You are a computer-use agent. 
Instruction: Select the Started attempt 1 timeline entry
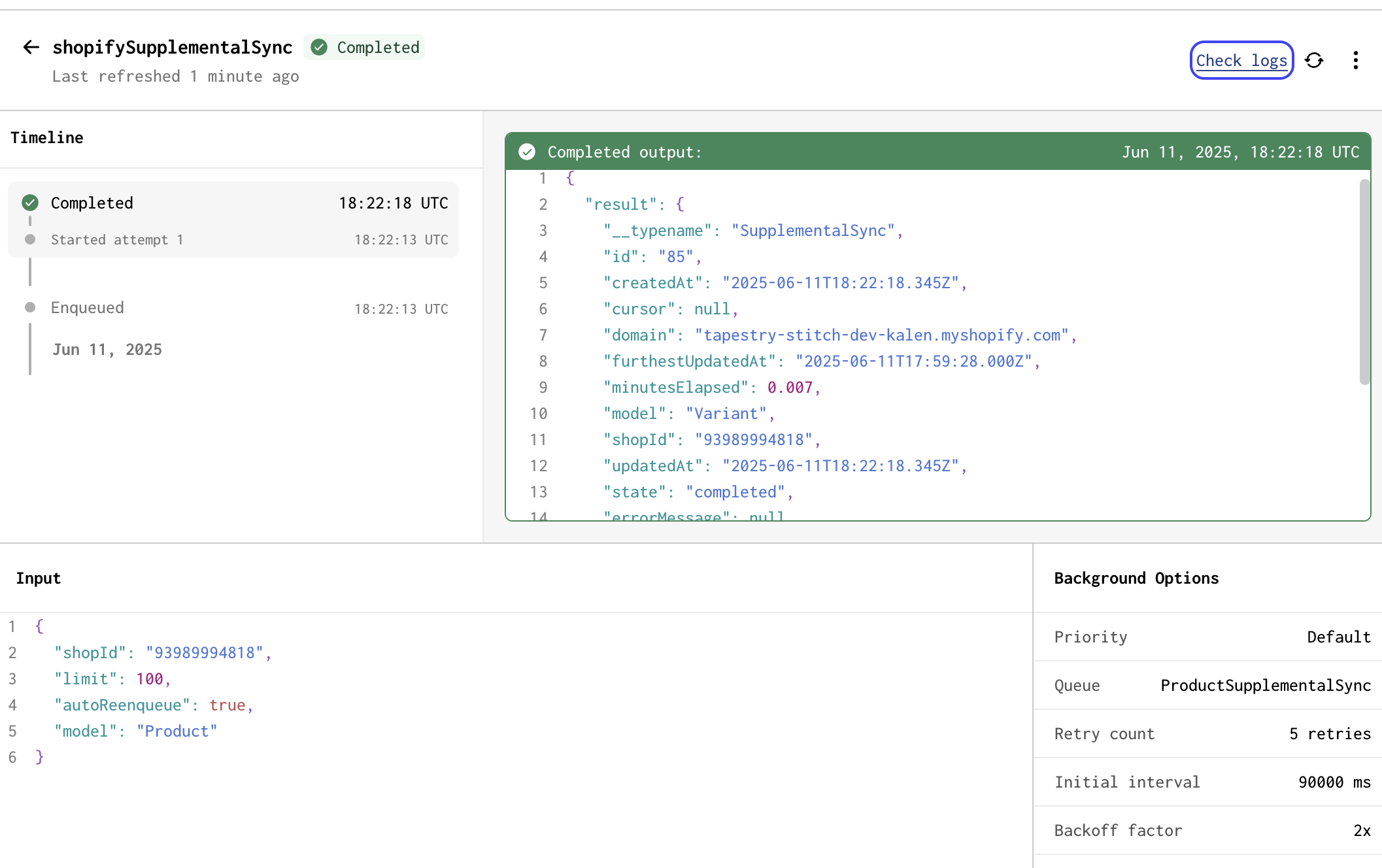(233, 240)
